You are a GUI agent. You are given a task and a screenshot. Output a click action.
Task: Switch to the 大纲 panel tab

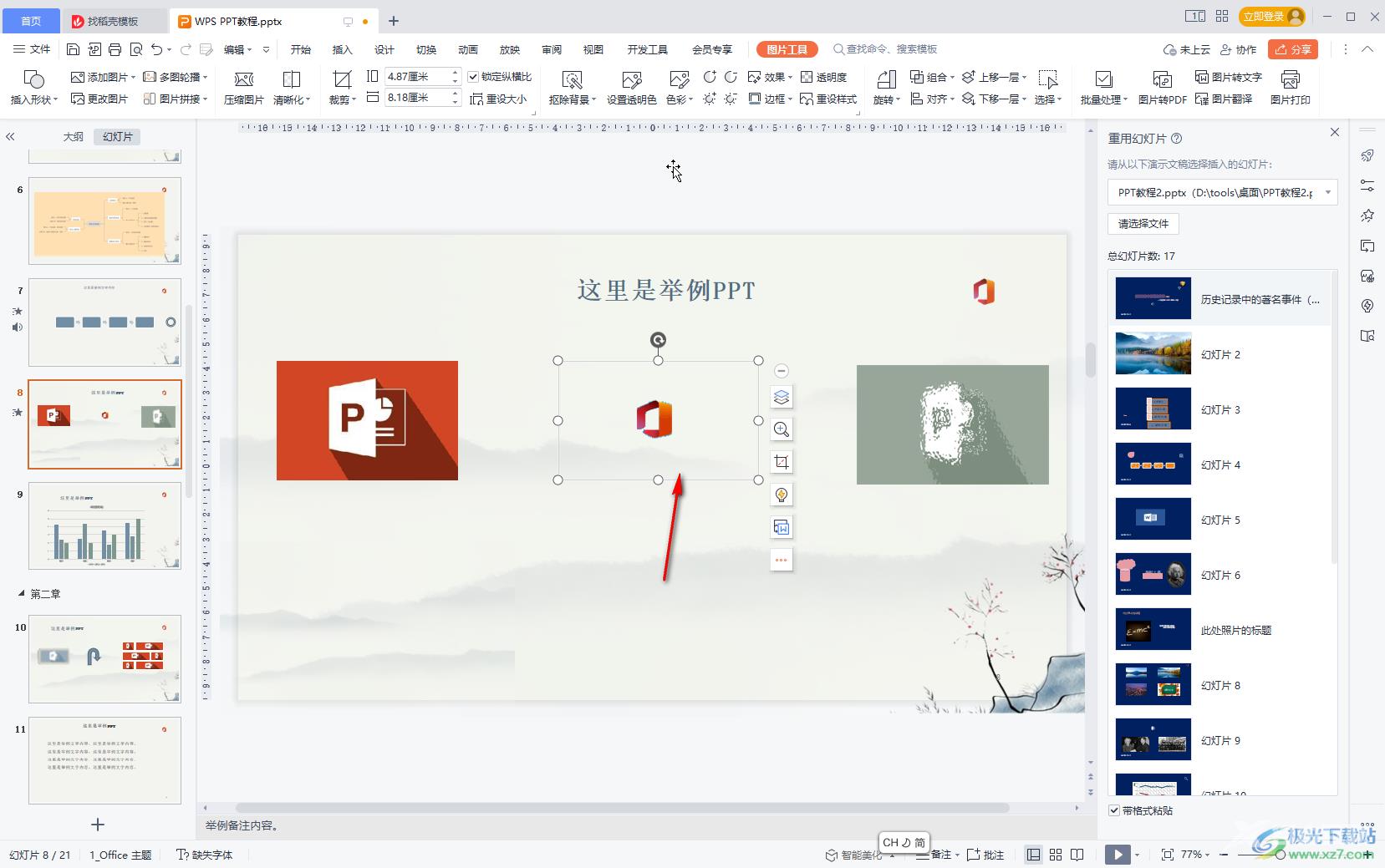[74, 136]
